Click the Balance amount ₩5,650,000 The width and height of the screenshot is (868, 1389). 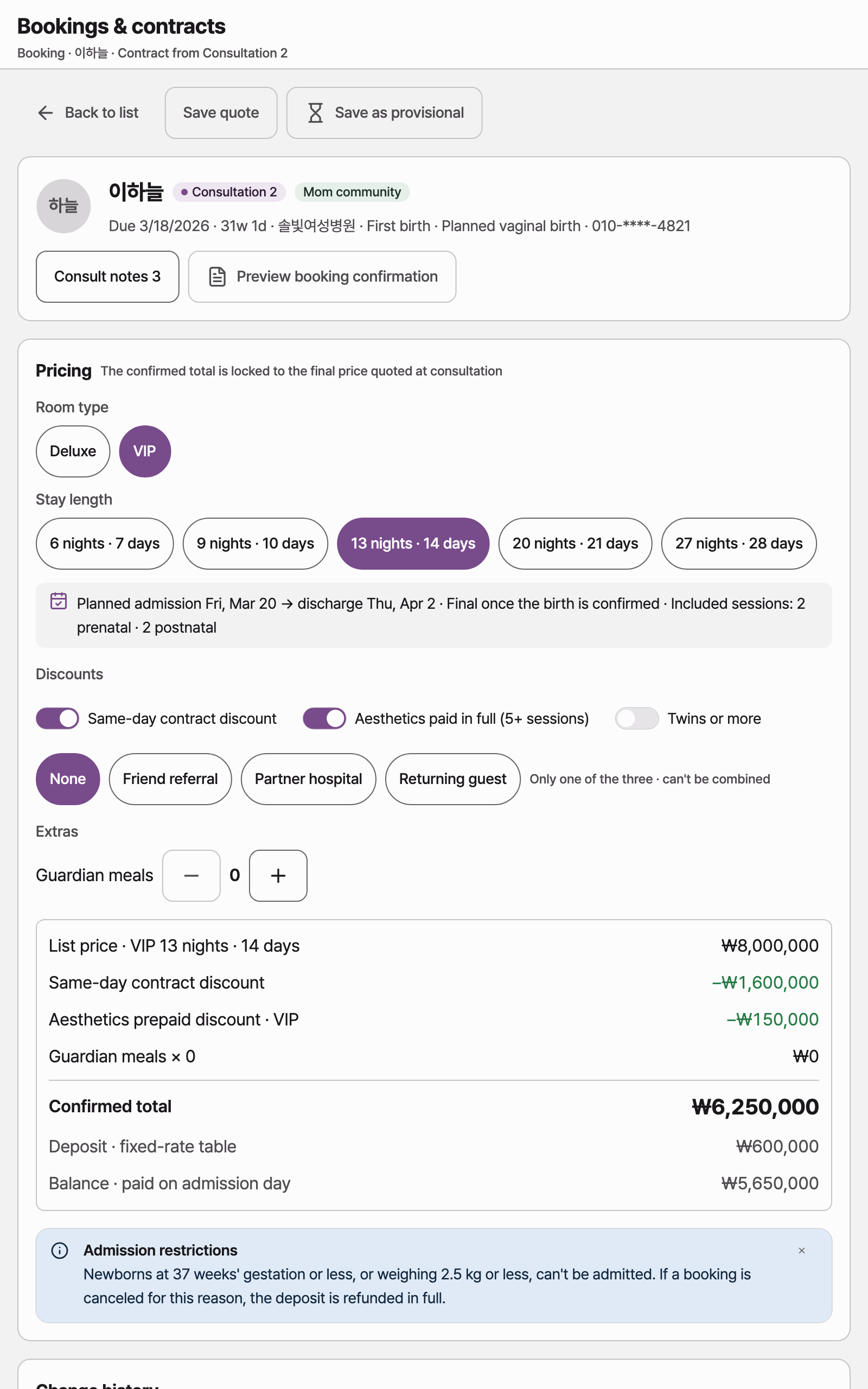[770, 1183]
